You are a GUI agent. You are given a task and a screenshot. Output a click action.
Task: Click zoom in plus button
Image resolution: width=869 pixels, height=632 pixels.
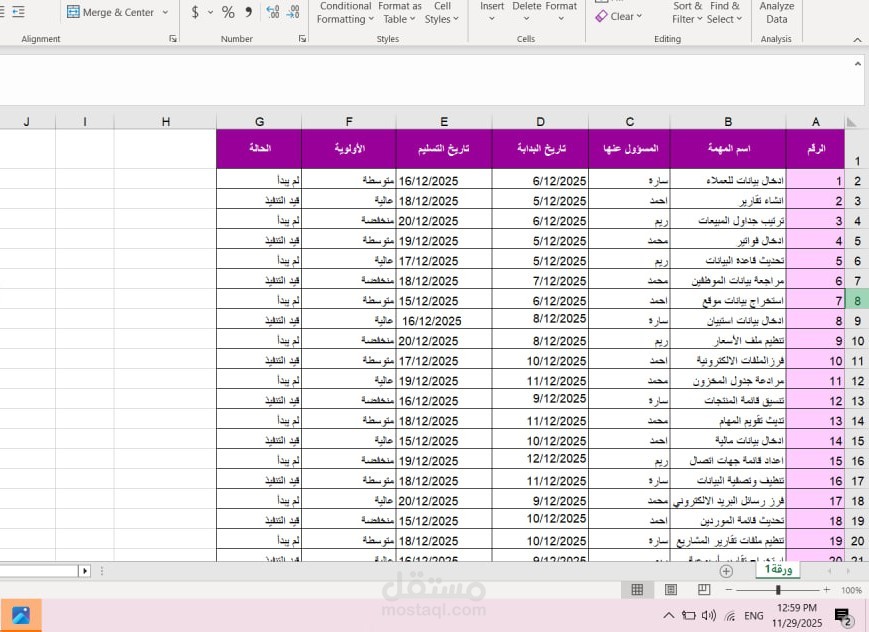tap(826, 590)
